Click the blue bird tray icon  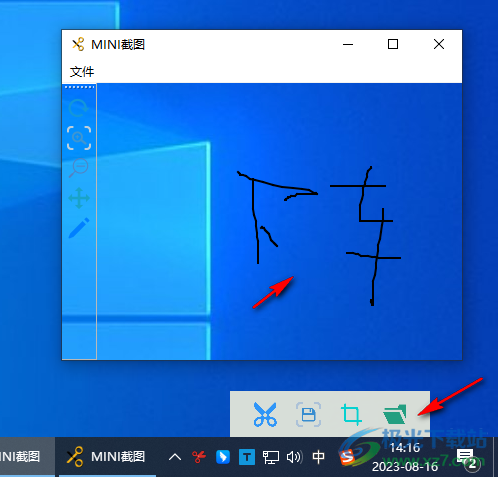223,457
